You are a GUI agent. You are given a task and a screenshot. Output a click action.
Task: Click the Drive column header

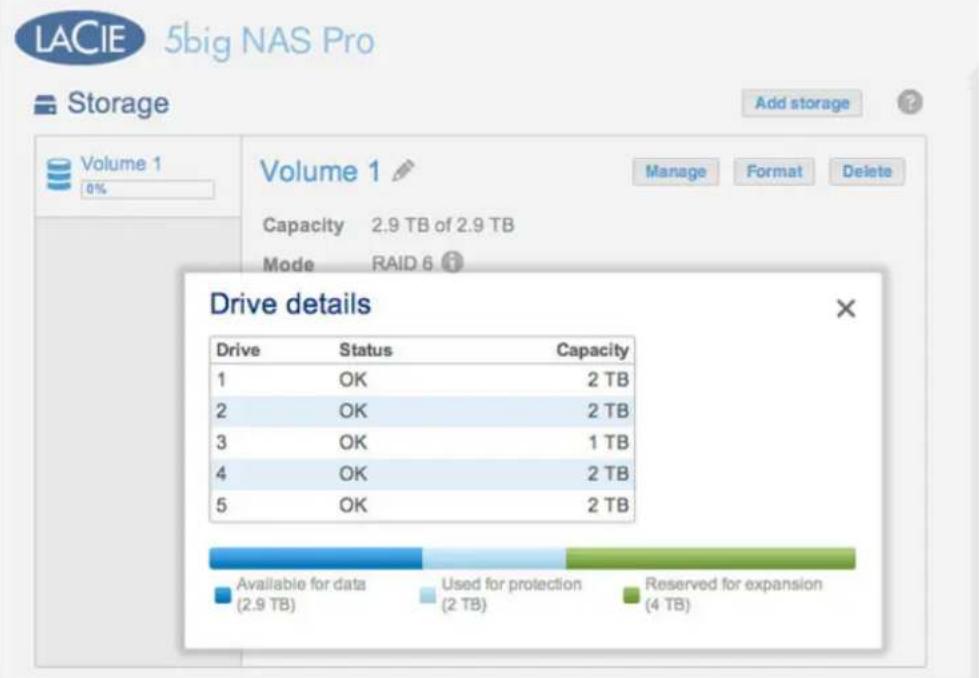click(238, 350)
